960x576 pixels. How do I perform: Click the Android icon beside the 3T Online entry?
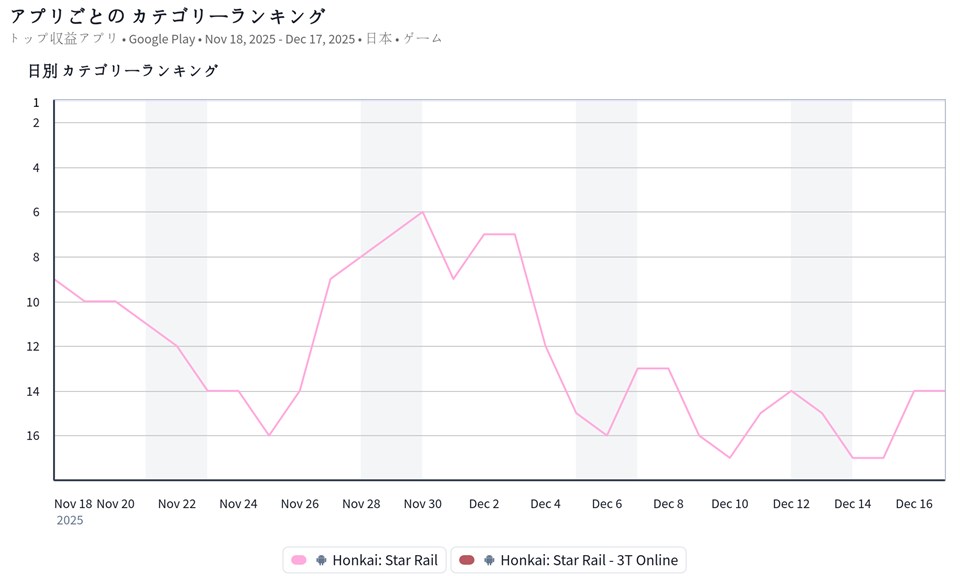[489, 560]
